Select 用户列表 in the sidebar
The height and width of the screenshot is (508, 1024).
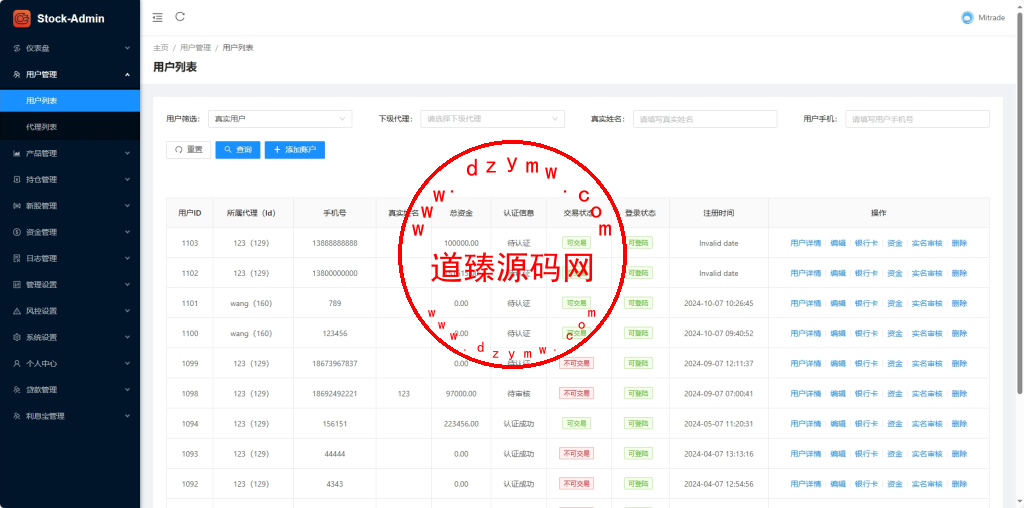[x=70, y=101]
